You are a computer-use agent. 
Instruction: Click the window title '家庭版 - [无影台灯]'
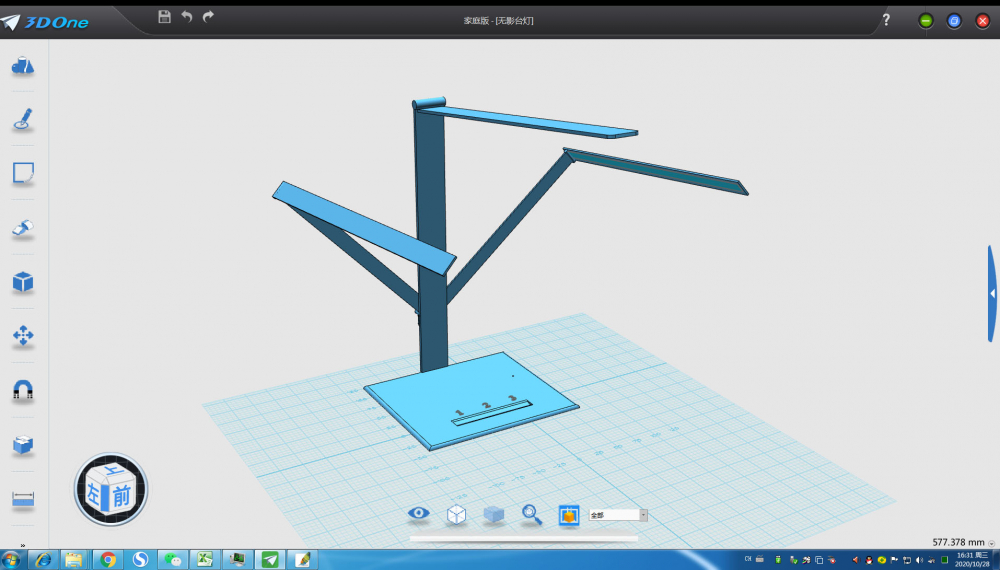(x=499, y=20)
